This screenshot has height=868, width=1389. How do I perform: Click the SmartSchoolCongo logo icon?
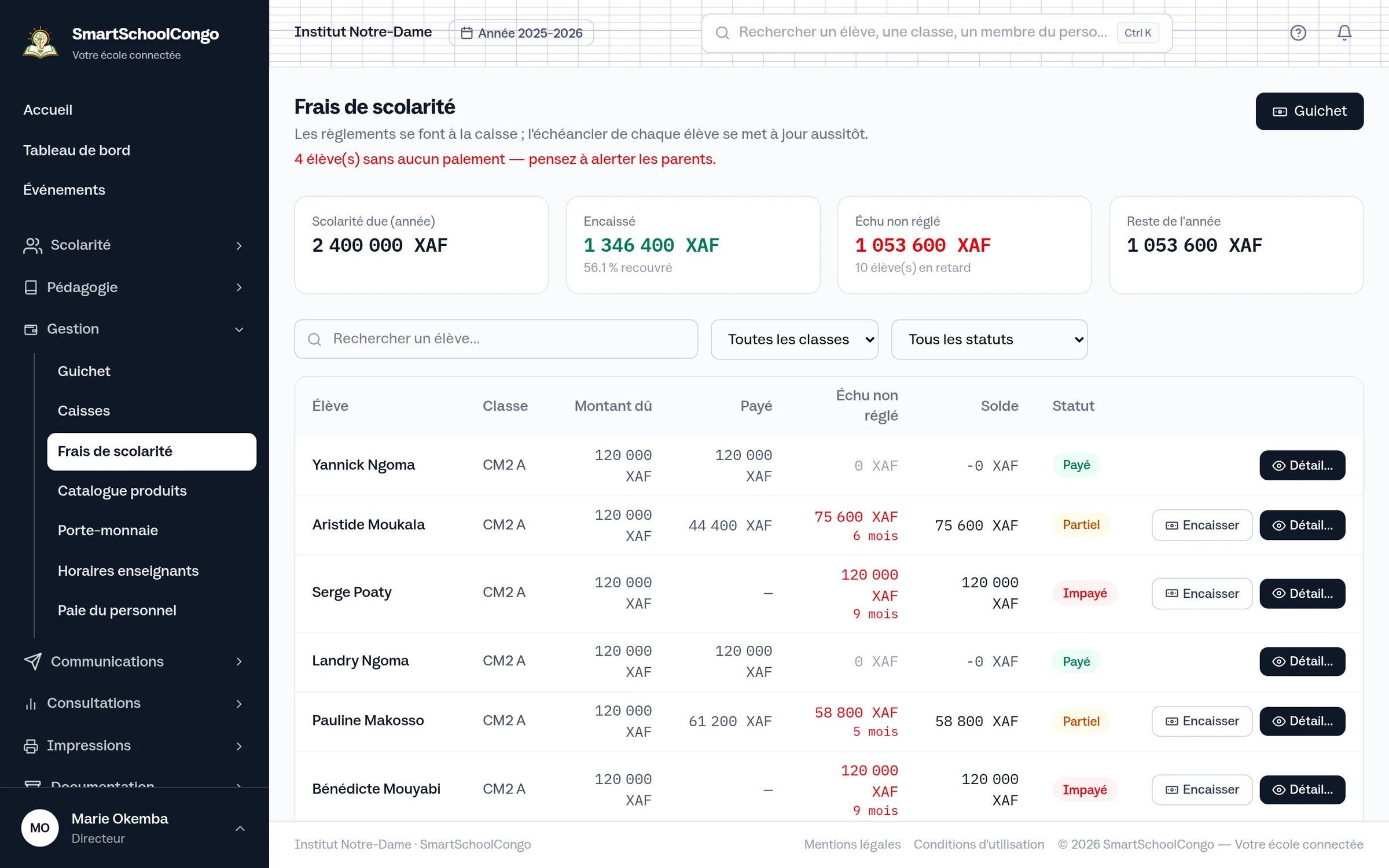pos(41,42)
